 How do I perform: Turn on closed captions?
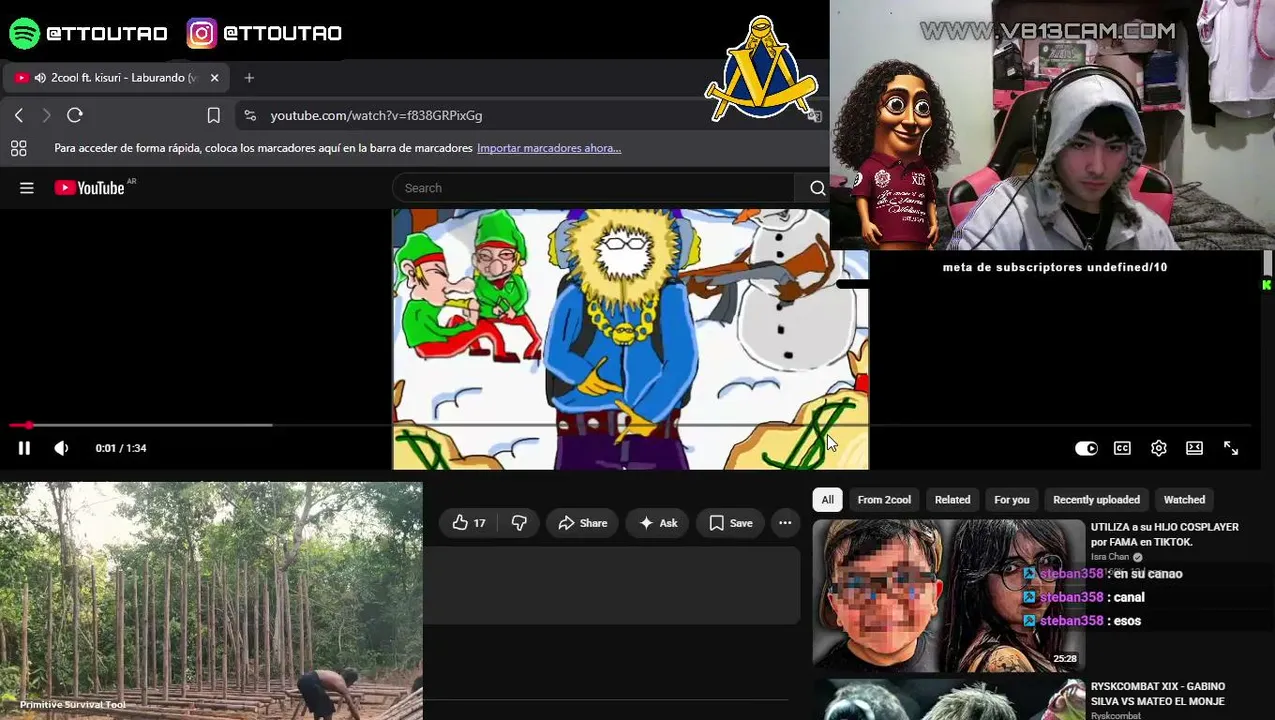(x=1122, y=448)
